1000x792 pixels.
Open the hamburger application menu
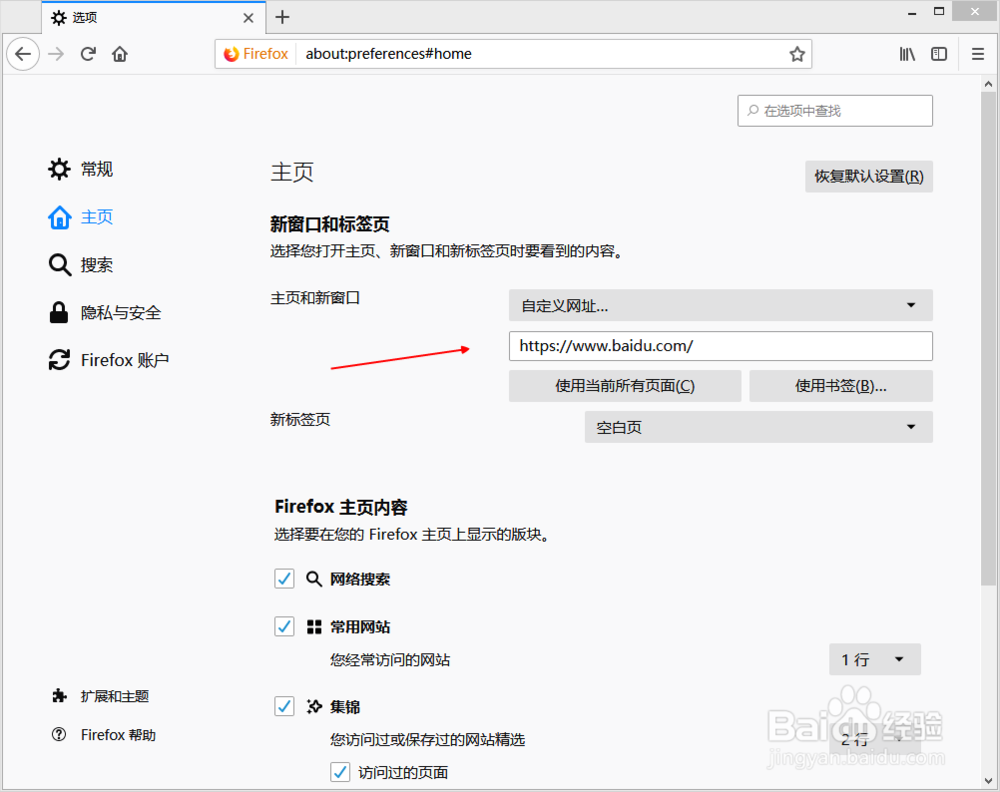pyautogui.click(x=978, y=54)
